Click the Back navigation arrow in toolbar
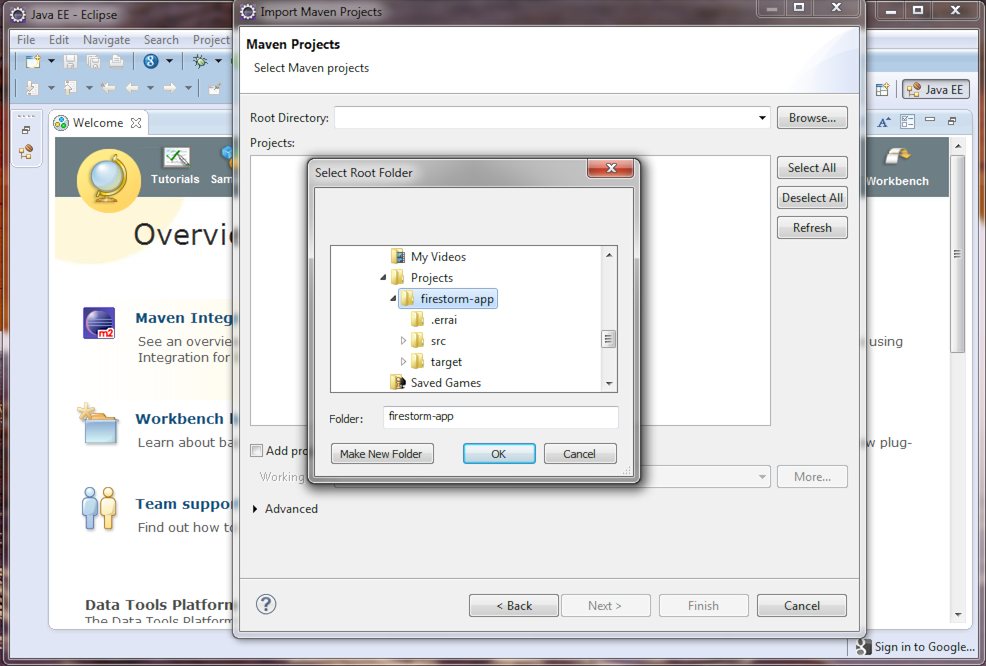This screenshot has width=986, height=666. (132, 88)
